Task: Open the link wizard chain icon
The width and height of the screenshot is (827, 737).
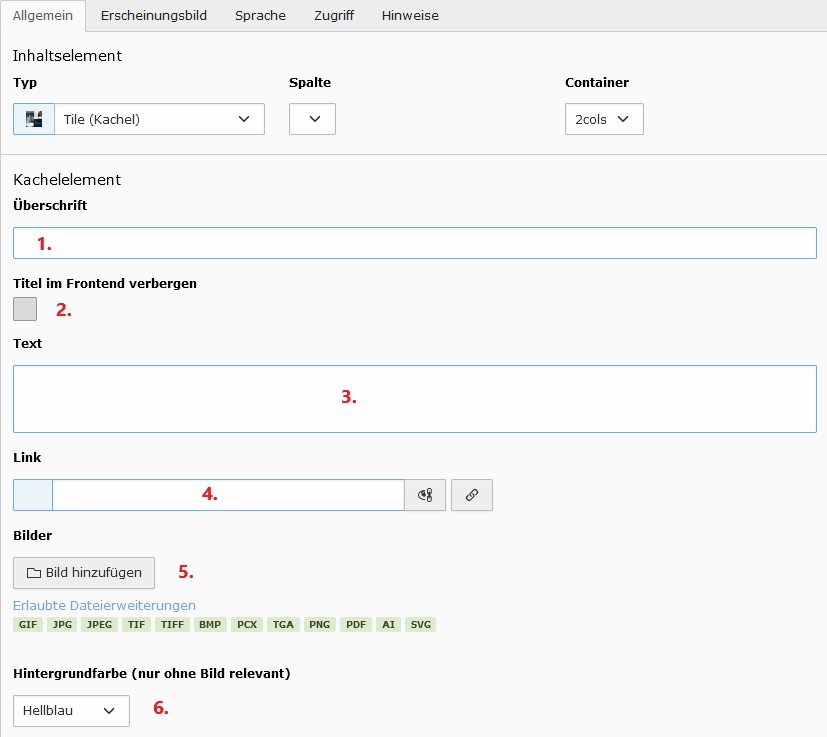Action: click(472, 495)
